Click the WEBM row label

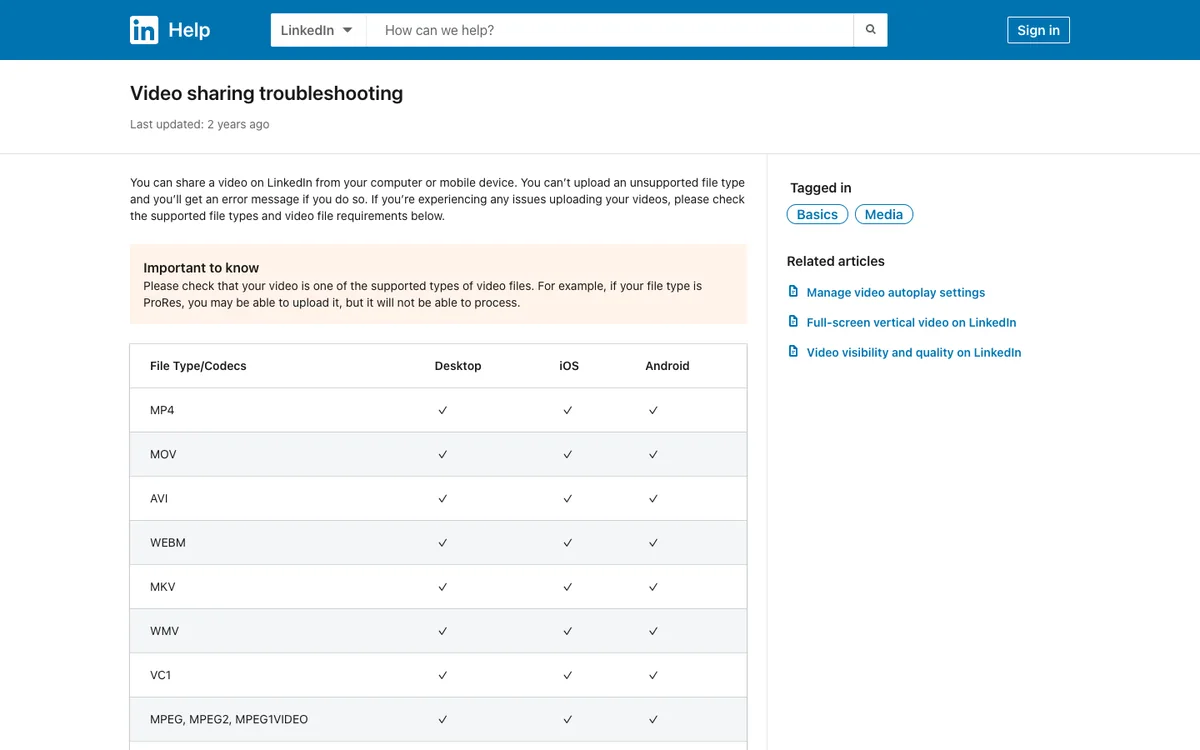168,542
